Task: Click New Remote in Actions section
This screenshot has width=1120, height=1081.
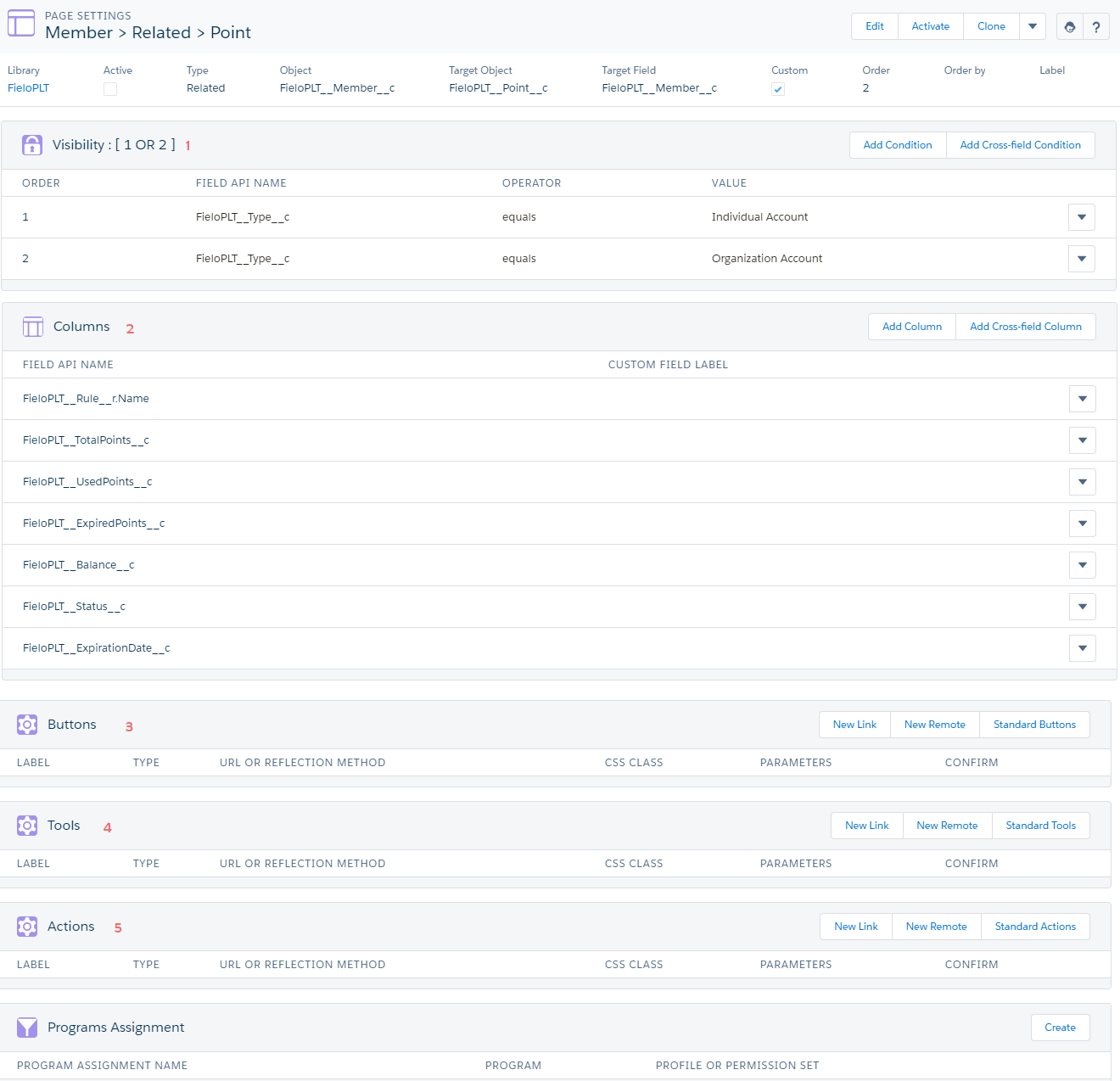Action: click(937, 927)
